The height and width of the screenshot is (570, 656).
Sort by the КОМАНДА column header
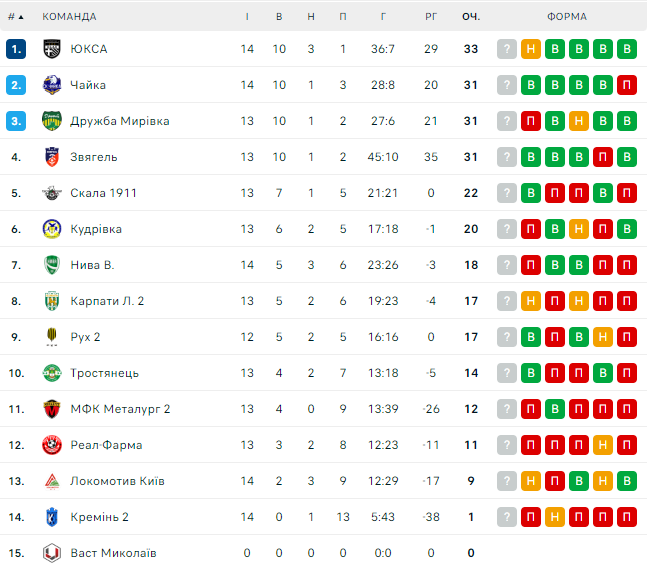pos(69,17)
